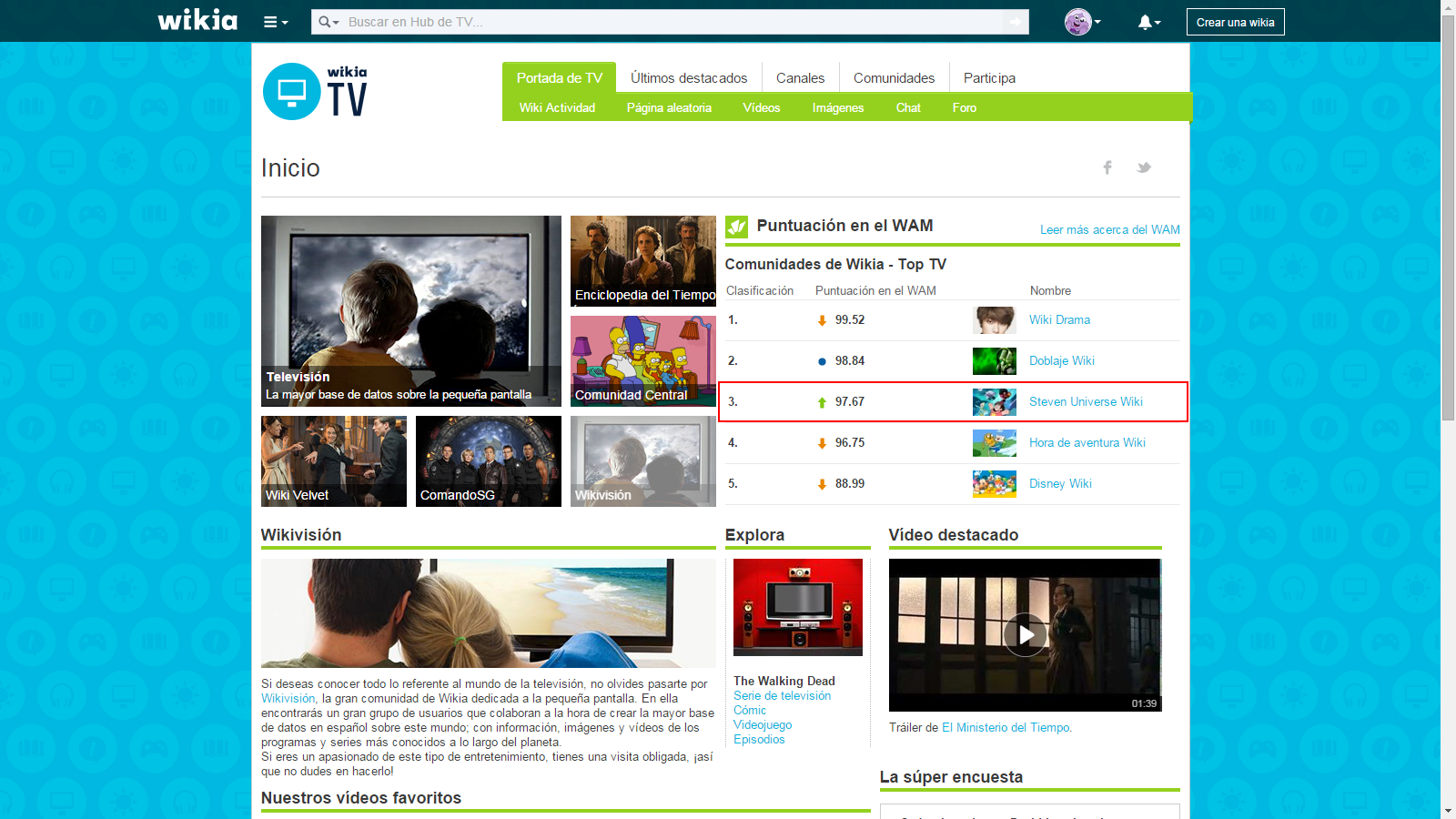Screen dimensions: 1456x819
Task: Open 'Leer más acerca del WAM' link
Action: tap(1110, 229)
